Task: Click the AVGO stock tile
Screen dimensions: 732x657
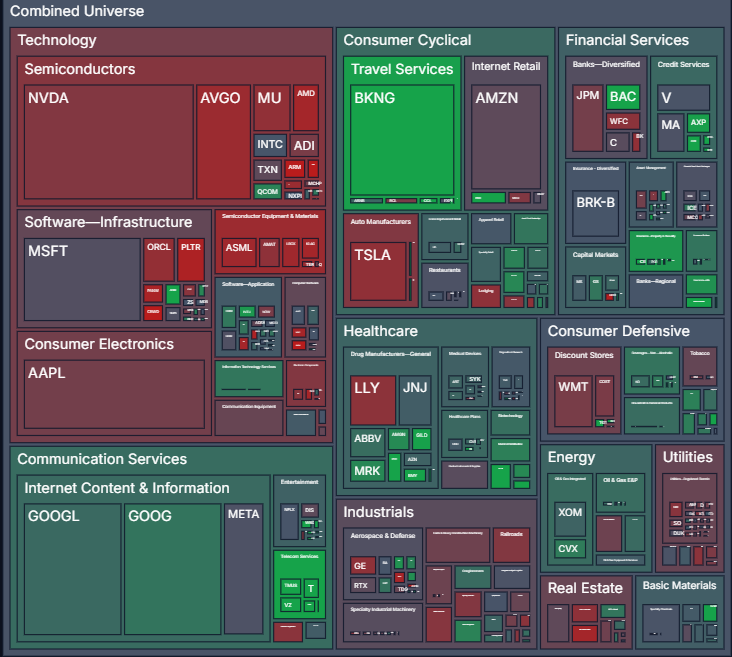Action: pyautogui.click(x=223, y=142)
